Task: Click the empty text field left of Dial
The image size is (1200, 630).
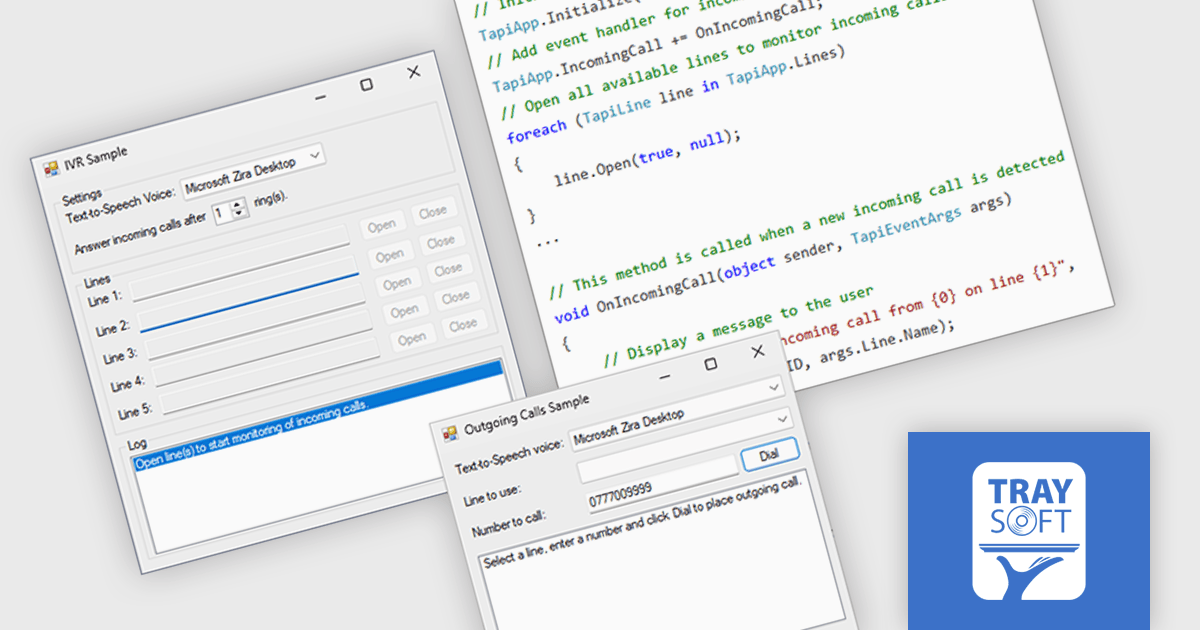Action: pyautogui.click(x=657, y=468)
